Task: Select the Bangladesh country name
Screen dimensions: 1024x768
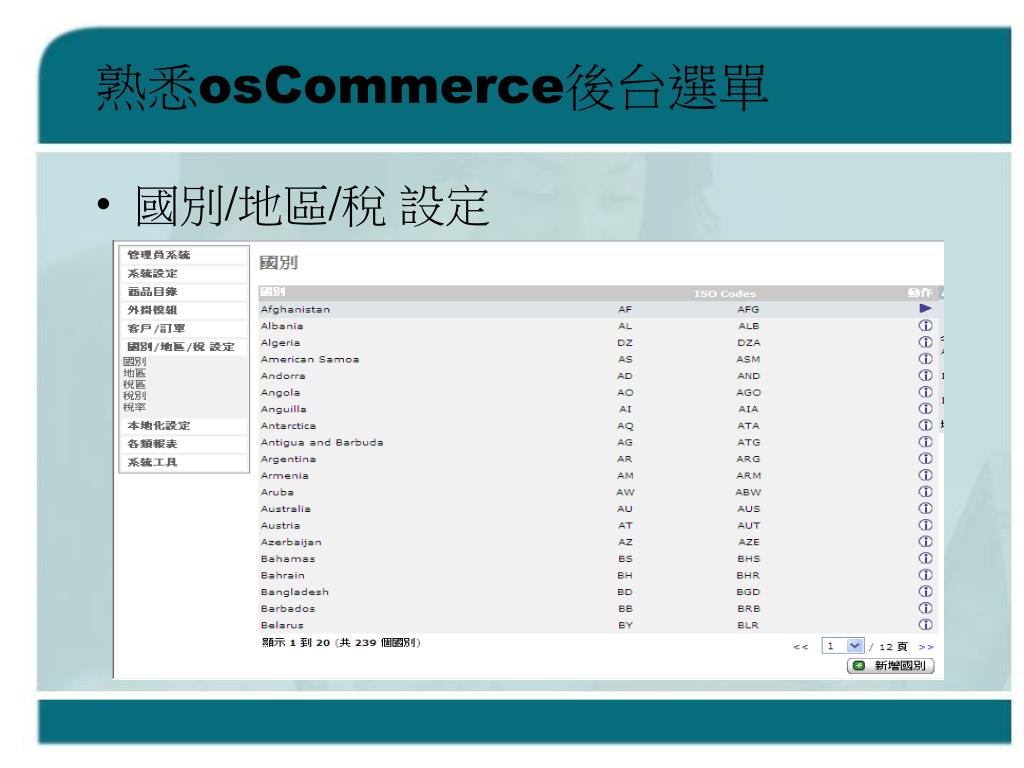Action: (295, 592)
